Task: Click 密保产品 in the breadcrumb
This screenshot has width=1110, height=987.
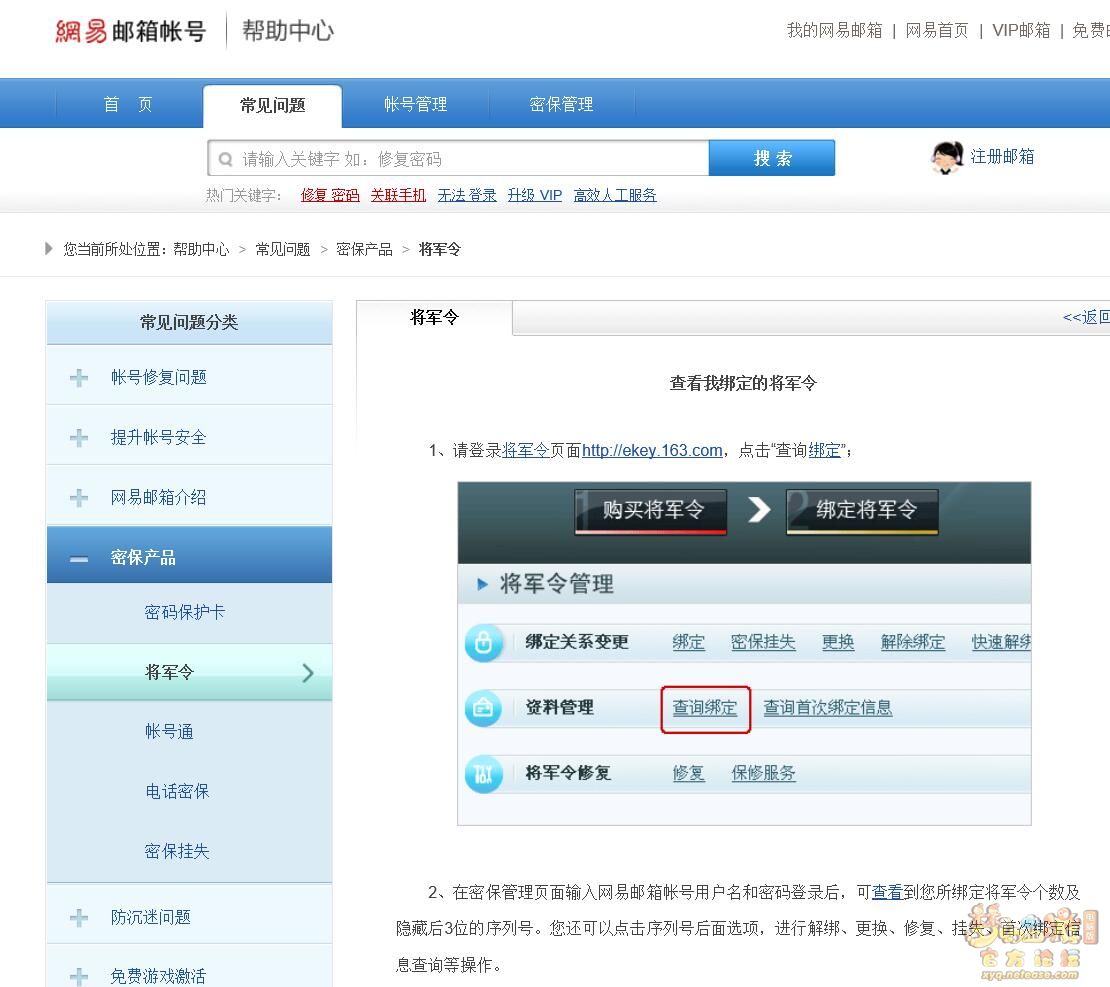Action: tap(364, 249)
